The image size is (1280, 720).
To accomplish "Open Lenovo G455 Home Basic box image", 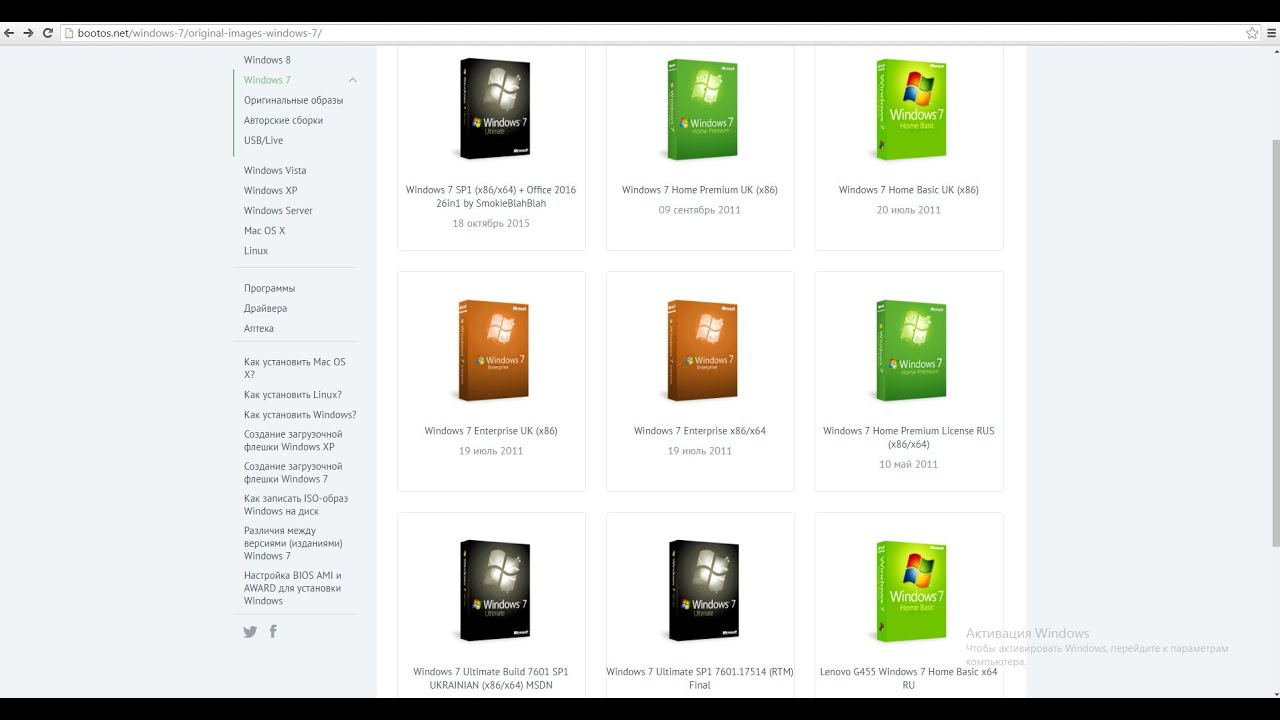I will coord(909,591).
